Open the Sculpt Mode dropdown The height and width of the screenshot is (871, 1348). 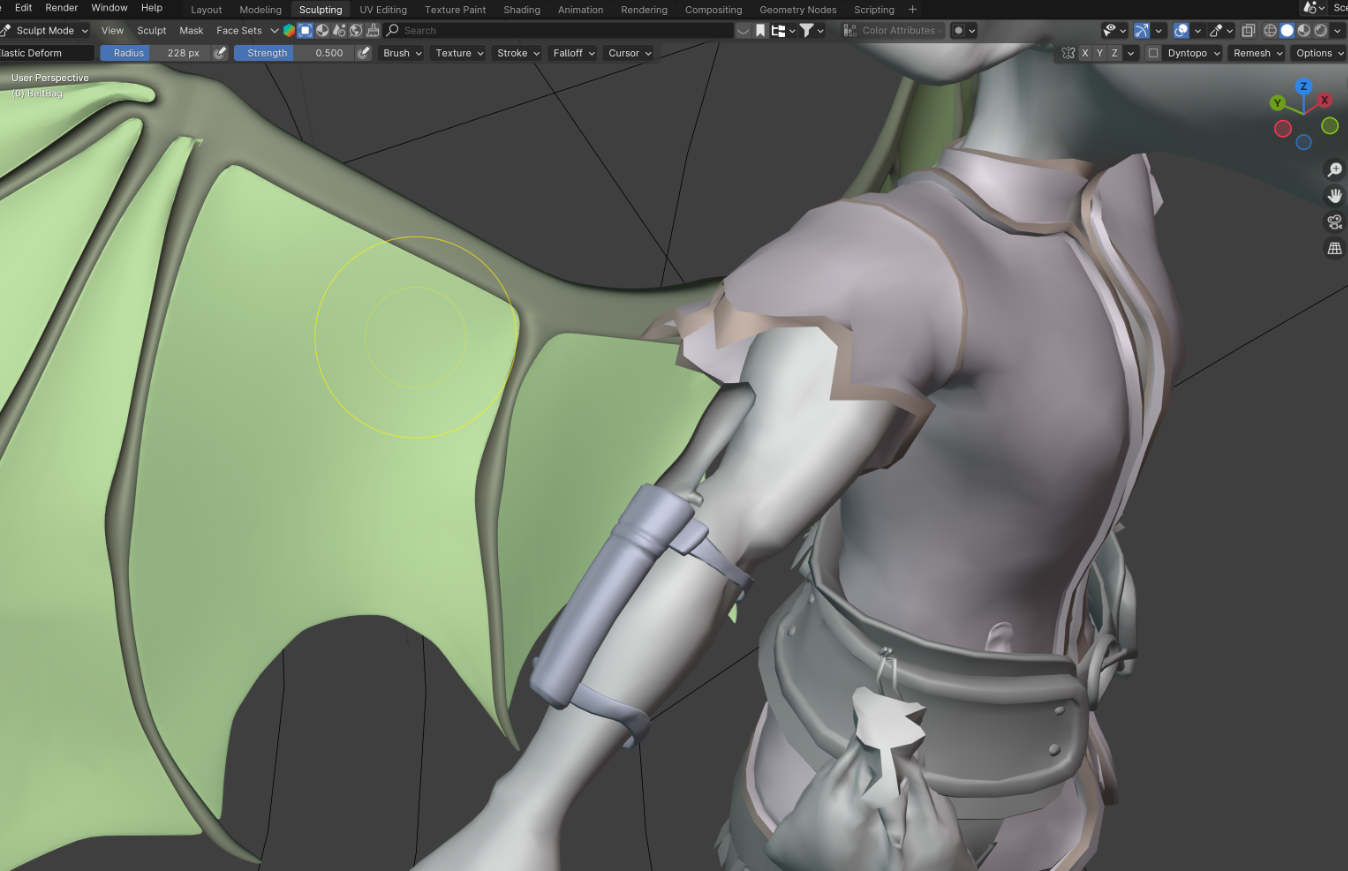pos(45,30)
